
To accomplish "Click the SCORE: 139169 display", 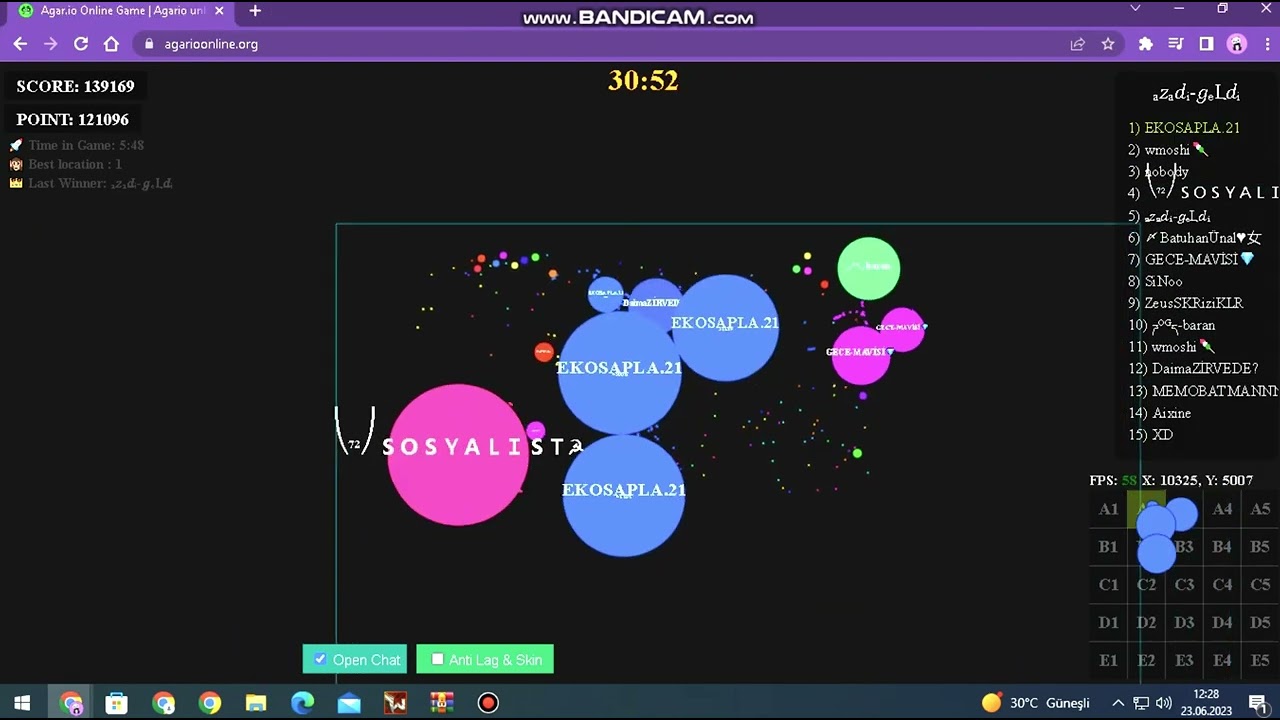I will coord(75,87).
